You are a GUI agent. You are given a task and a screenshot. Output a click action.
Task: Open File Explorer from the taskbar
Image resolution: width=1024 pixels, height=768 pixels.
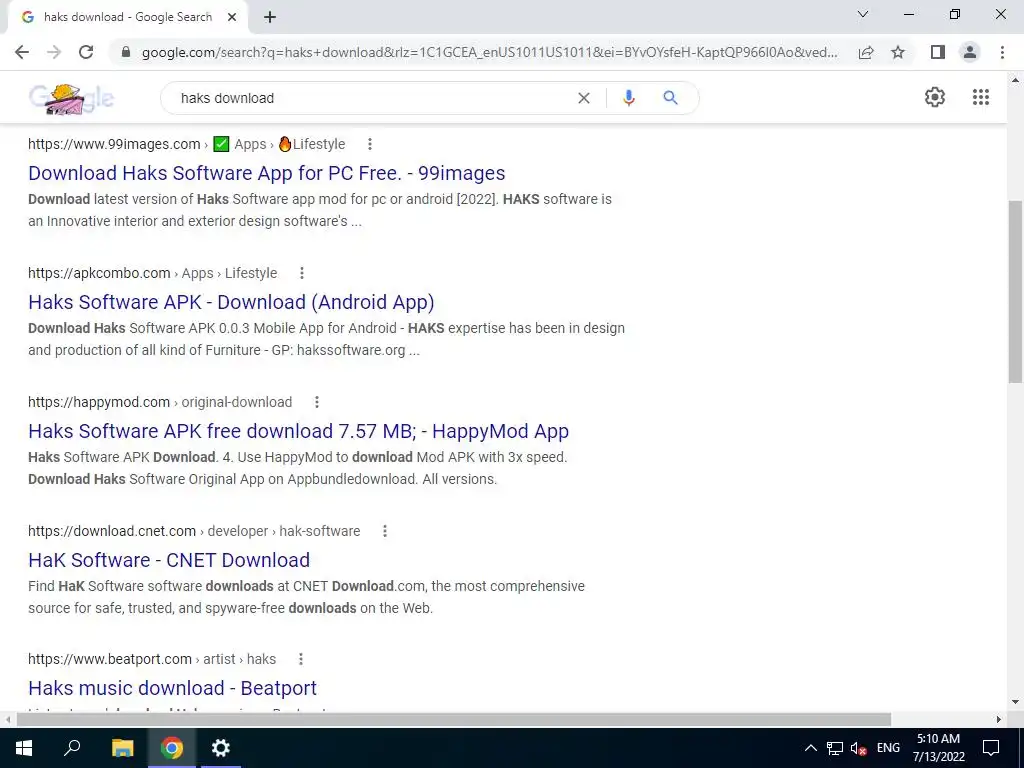[x=122, y=748]
